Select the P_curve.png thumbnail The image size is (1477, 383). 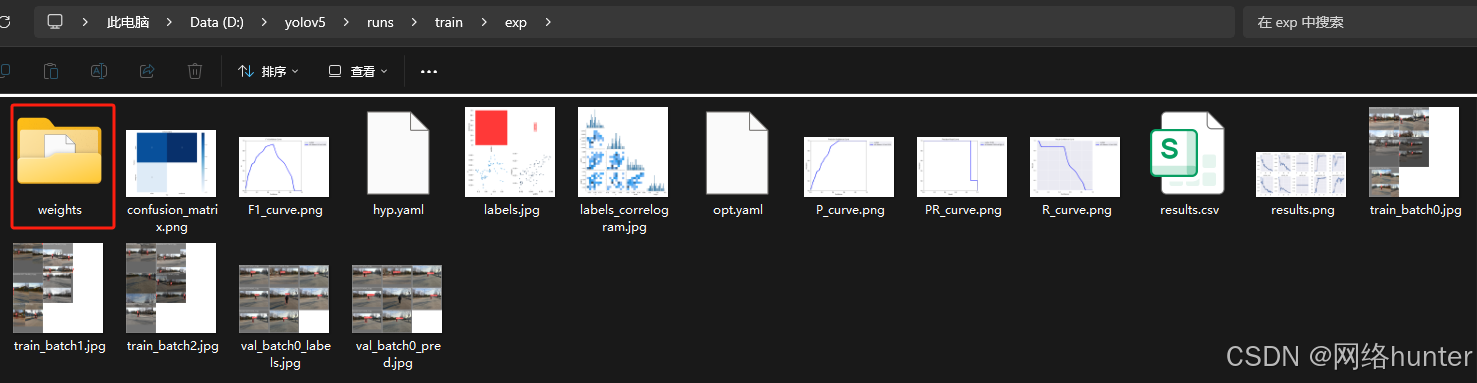click(x=849, y=166)
